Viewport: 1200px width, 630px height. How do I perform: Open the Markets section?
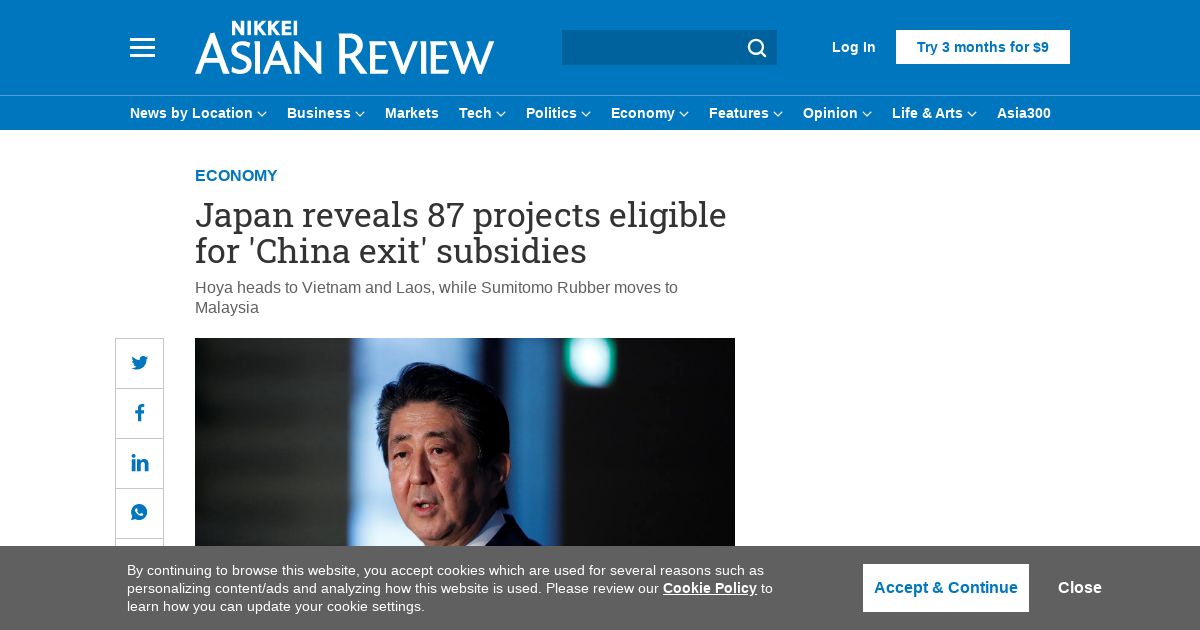point(412,113)
